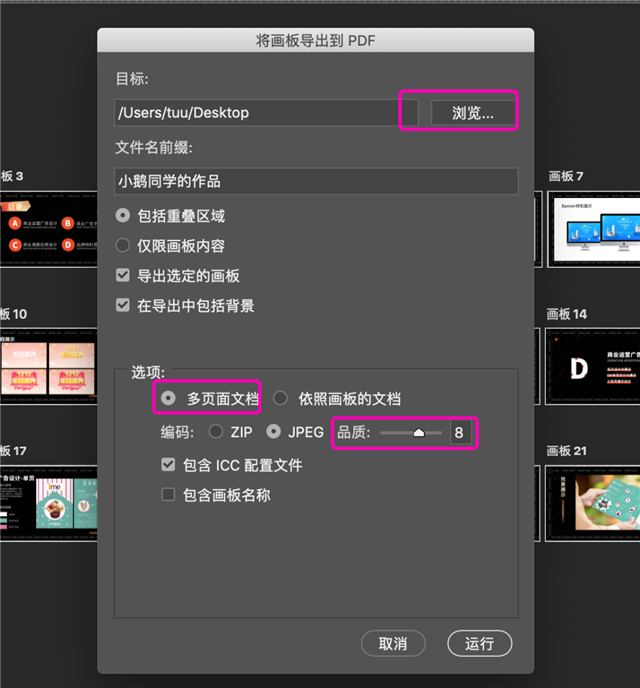Click the /Users/tuu/Desktop destination path field
The image size is (640, 688).
266,113
